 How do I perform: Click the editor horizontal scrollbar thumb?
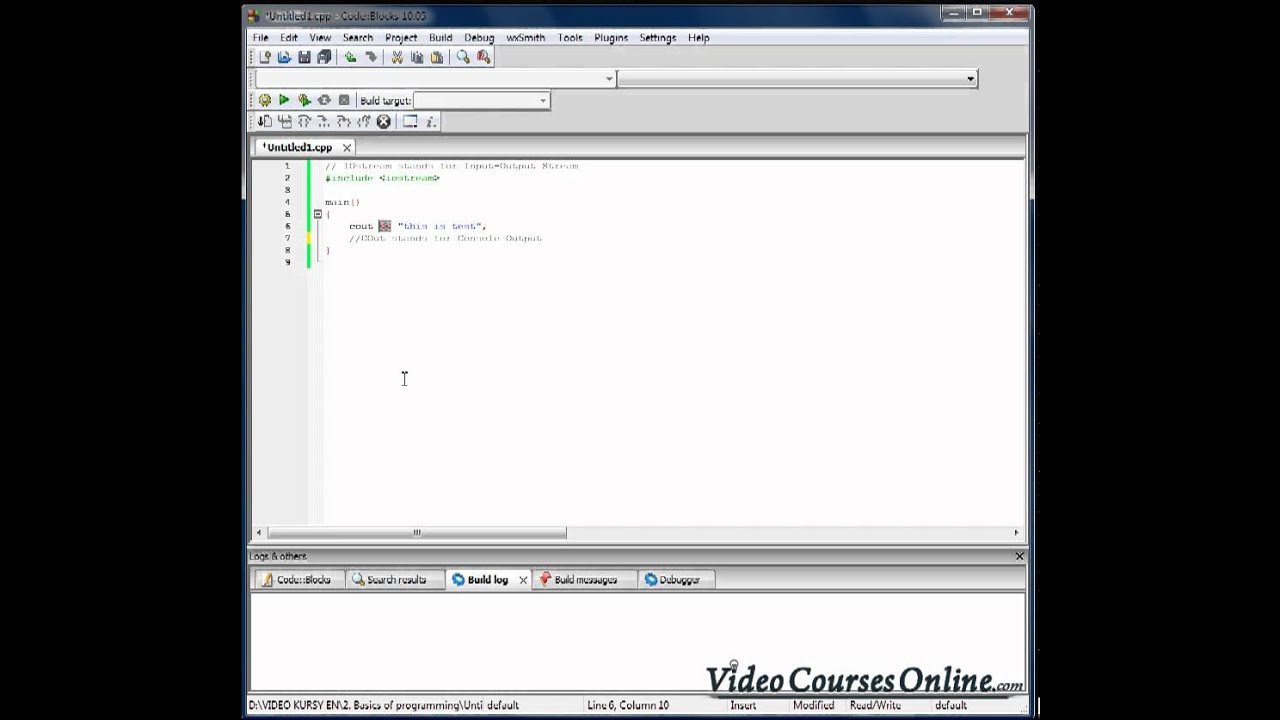point(417,533)
